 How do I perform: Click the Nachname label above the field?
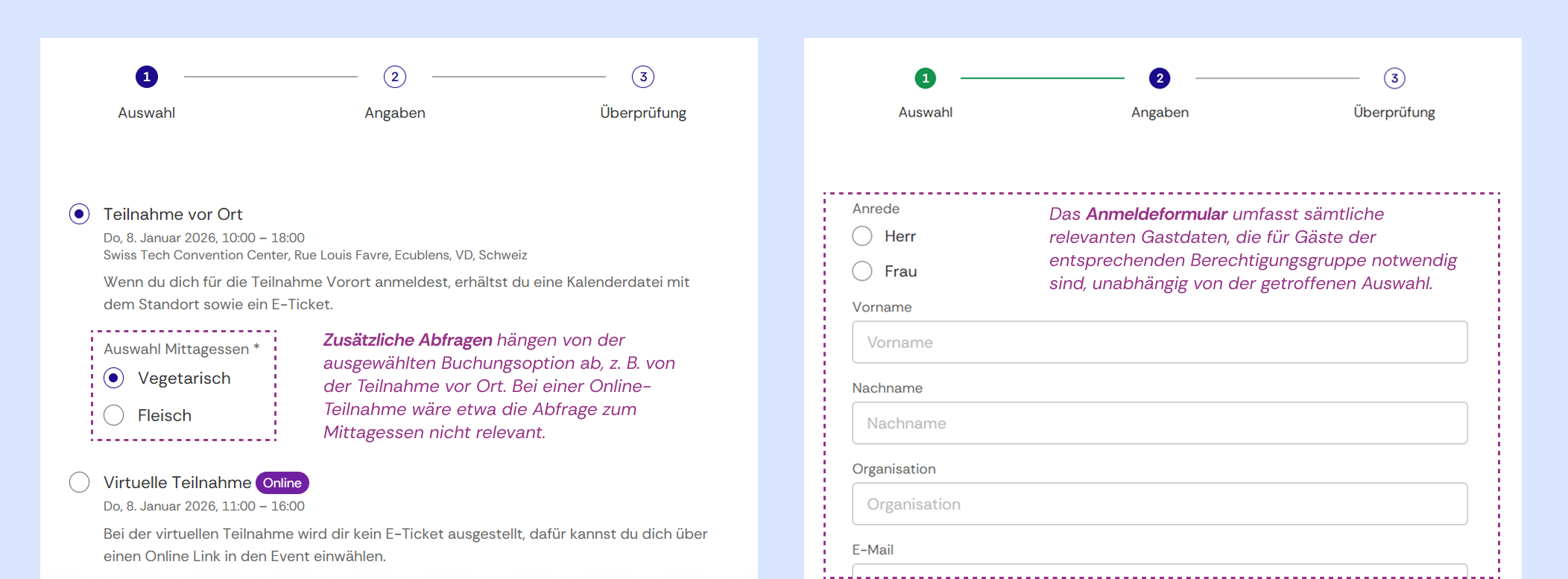887,387
